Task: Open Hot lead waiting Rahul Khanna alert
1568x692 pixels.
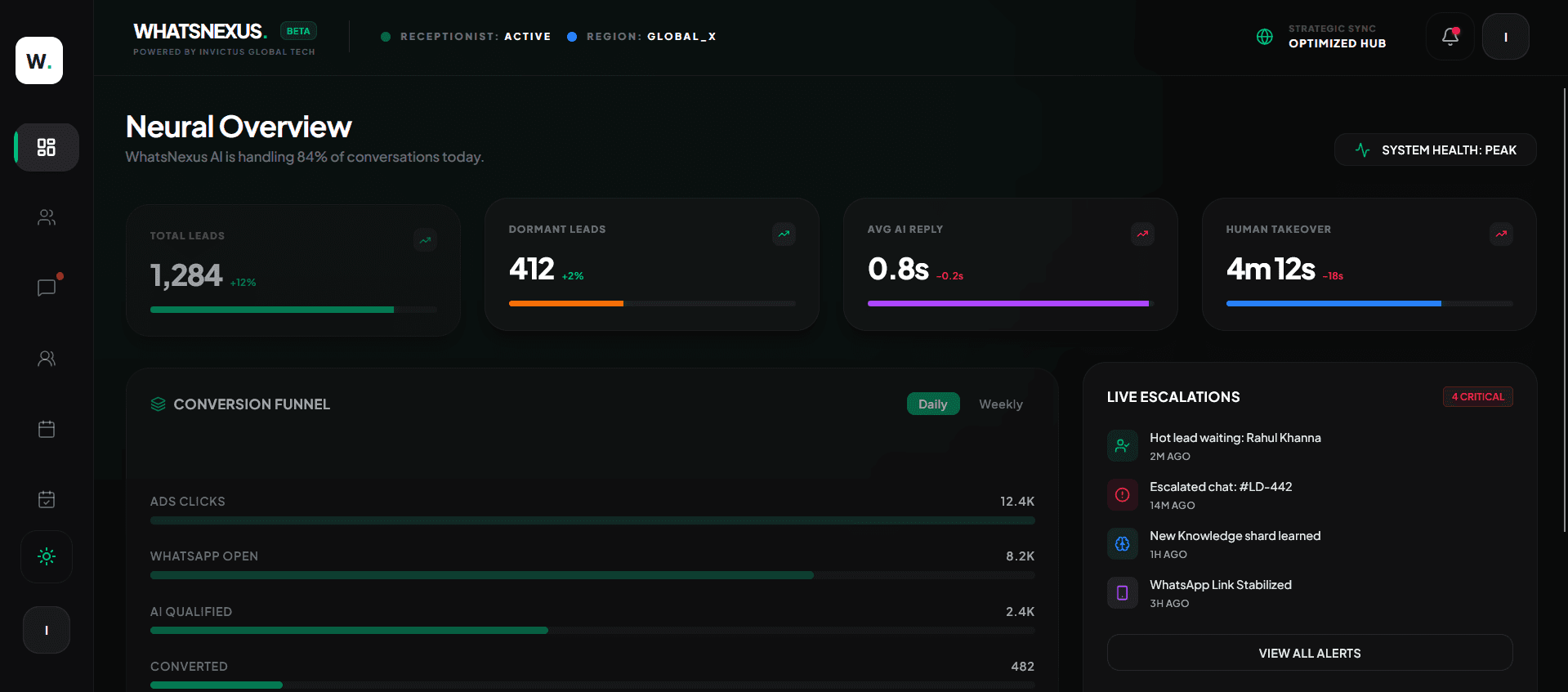Action: (1235, 446)
